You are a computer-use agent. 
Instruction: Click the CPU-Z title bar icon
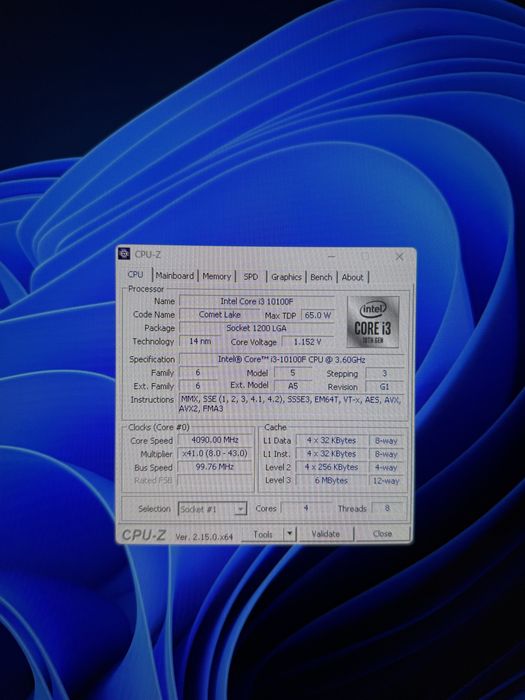[124, 254]
